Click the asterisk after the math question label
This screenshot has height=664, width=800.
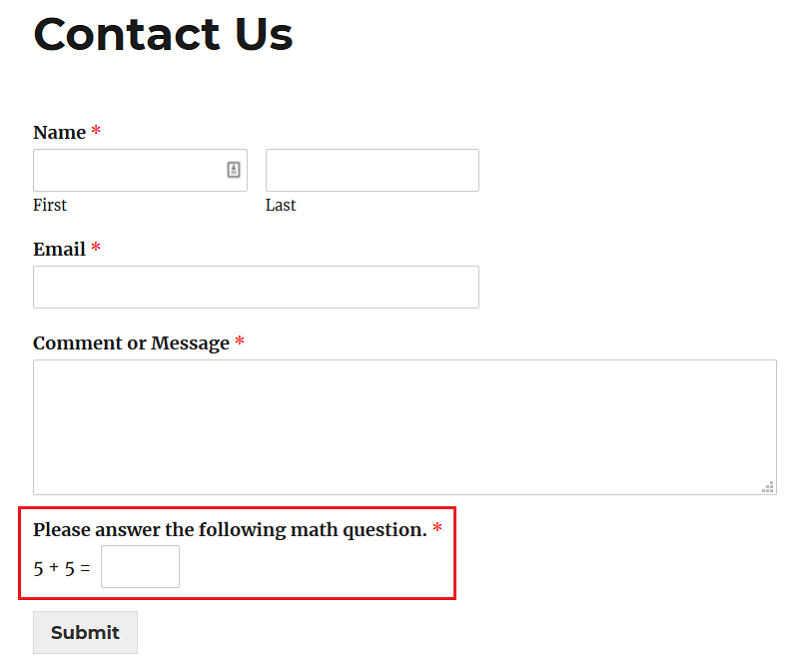(x=437, y=527)
